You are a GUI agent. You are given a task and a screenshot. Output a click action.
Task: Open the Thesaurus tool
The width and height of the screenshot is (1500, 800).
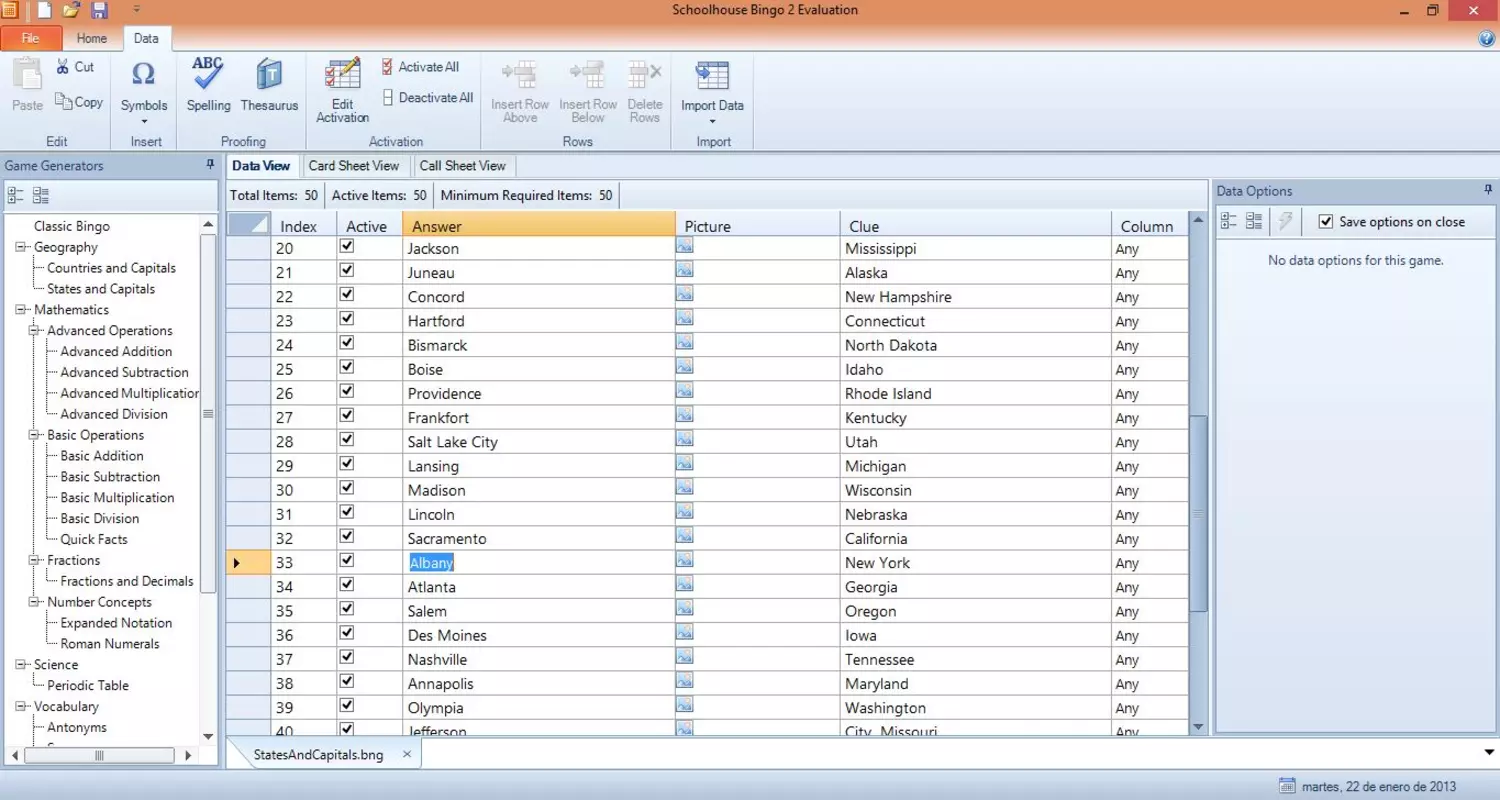pyautogui.click(x=269, y=85)
